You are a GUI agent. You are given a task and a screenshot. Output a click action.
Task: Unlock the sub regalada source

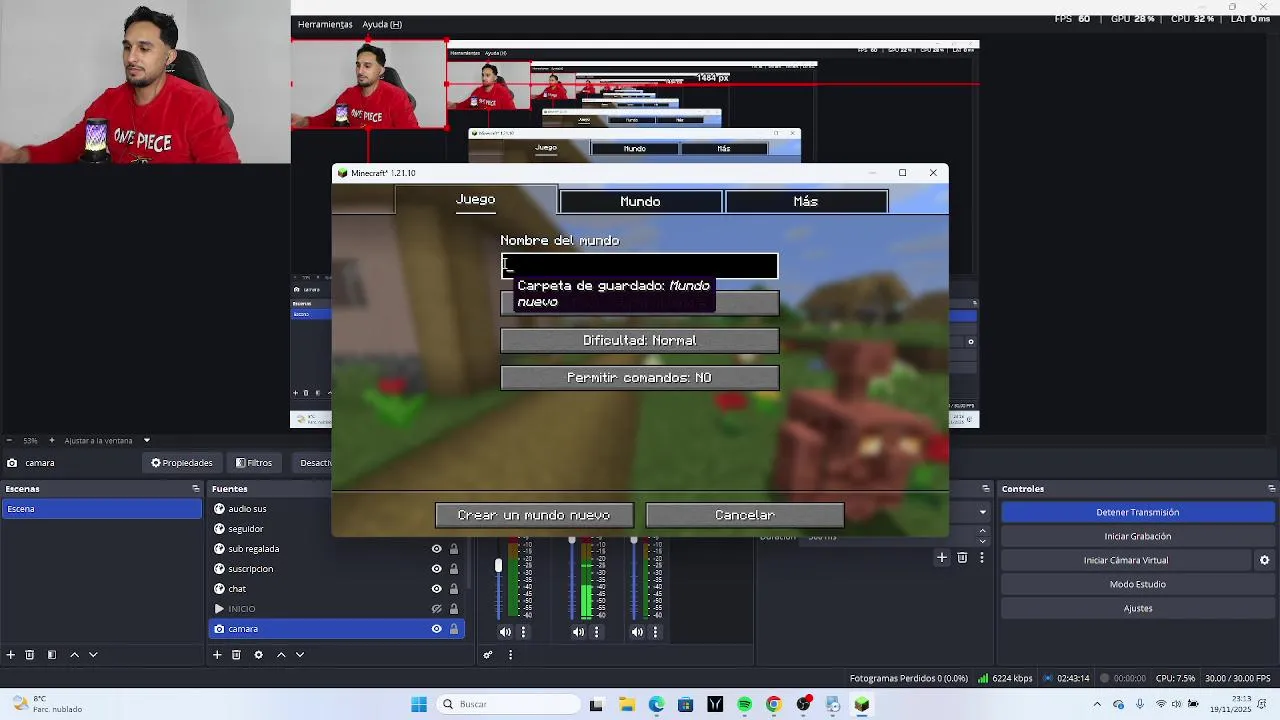pyautogui.click(x=454, y=549)
